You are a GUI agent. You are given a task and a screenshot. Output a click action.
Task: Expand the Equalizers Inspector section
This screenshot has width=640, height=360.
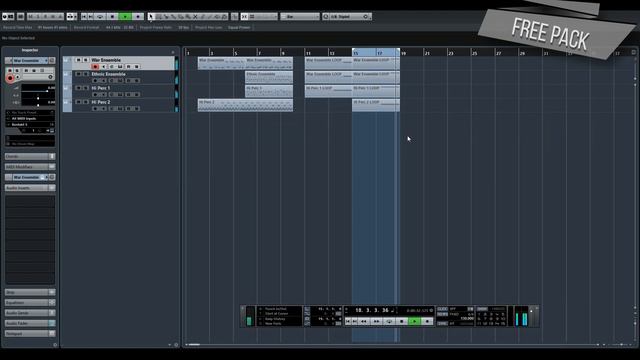[x=30, y=302]
